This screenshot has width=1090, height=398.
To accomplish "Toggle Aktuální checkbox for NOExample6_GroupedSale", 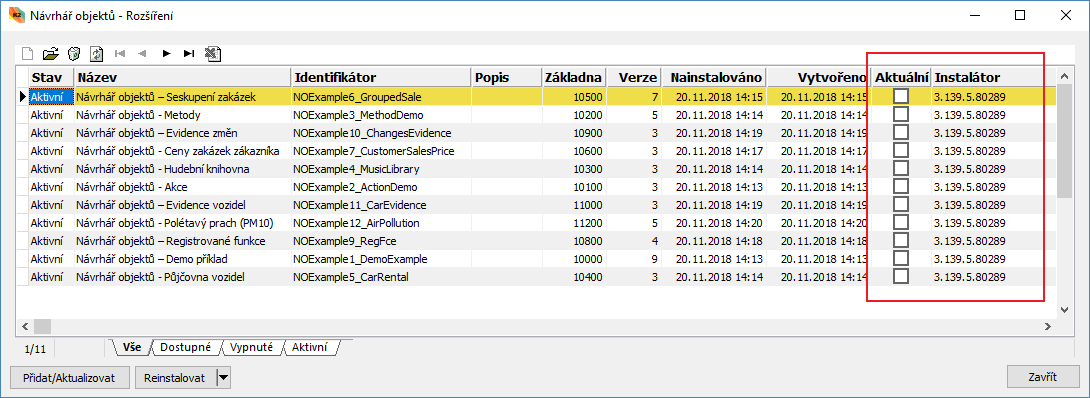I will (901, 96).
